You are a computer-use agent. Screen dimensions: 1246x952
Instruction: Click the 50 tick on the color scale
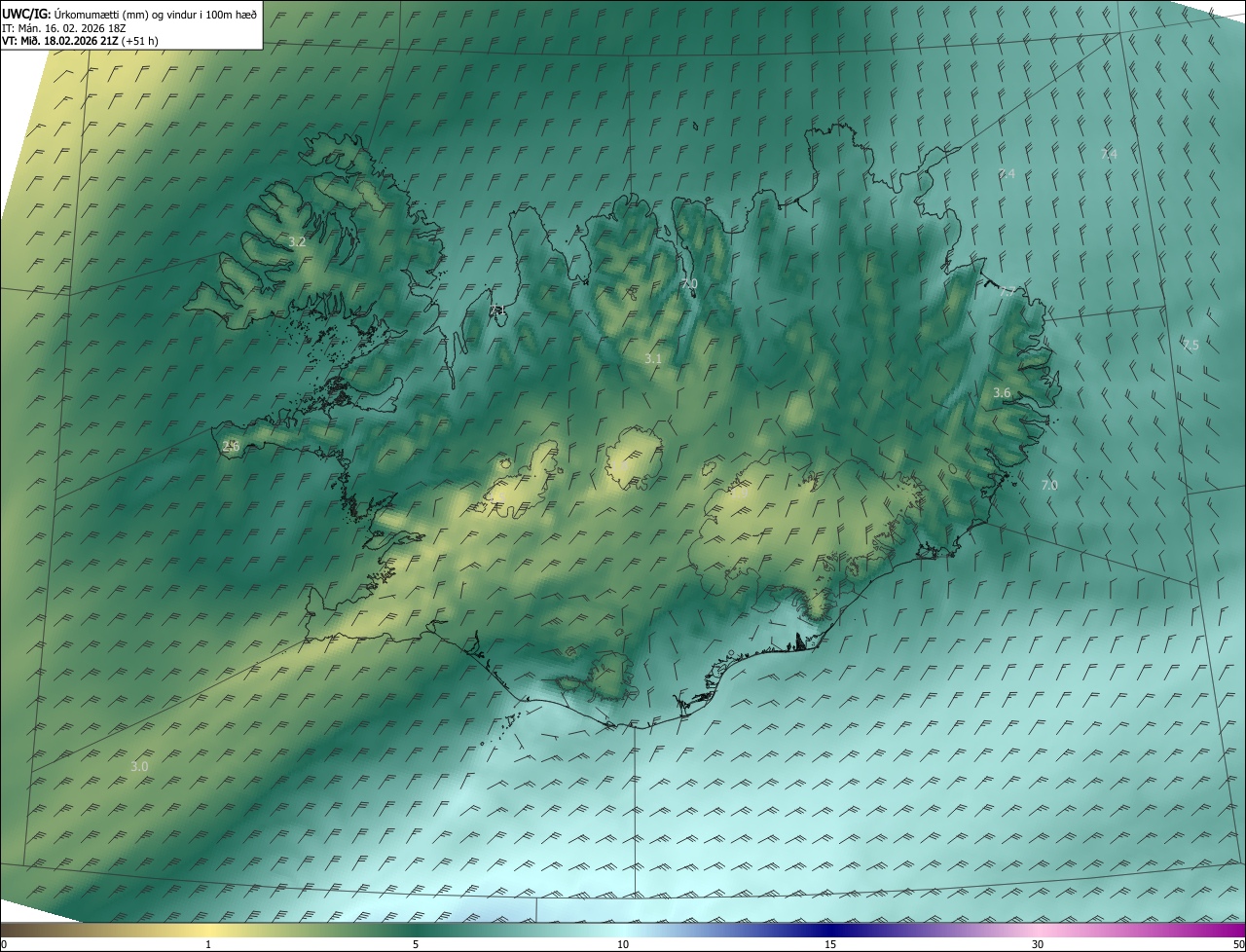coord(1238,945)
